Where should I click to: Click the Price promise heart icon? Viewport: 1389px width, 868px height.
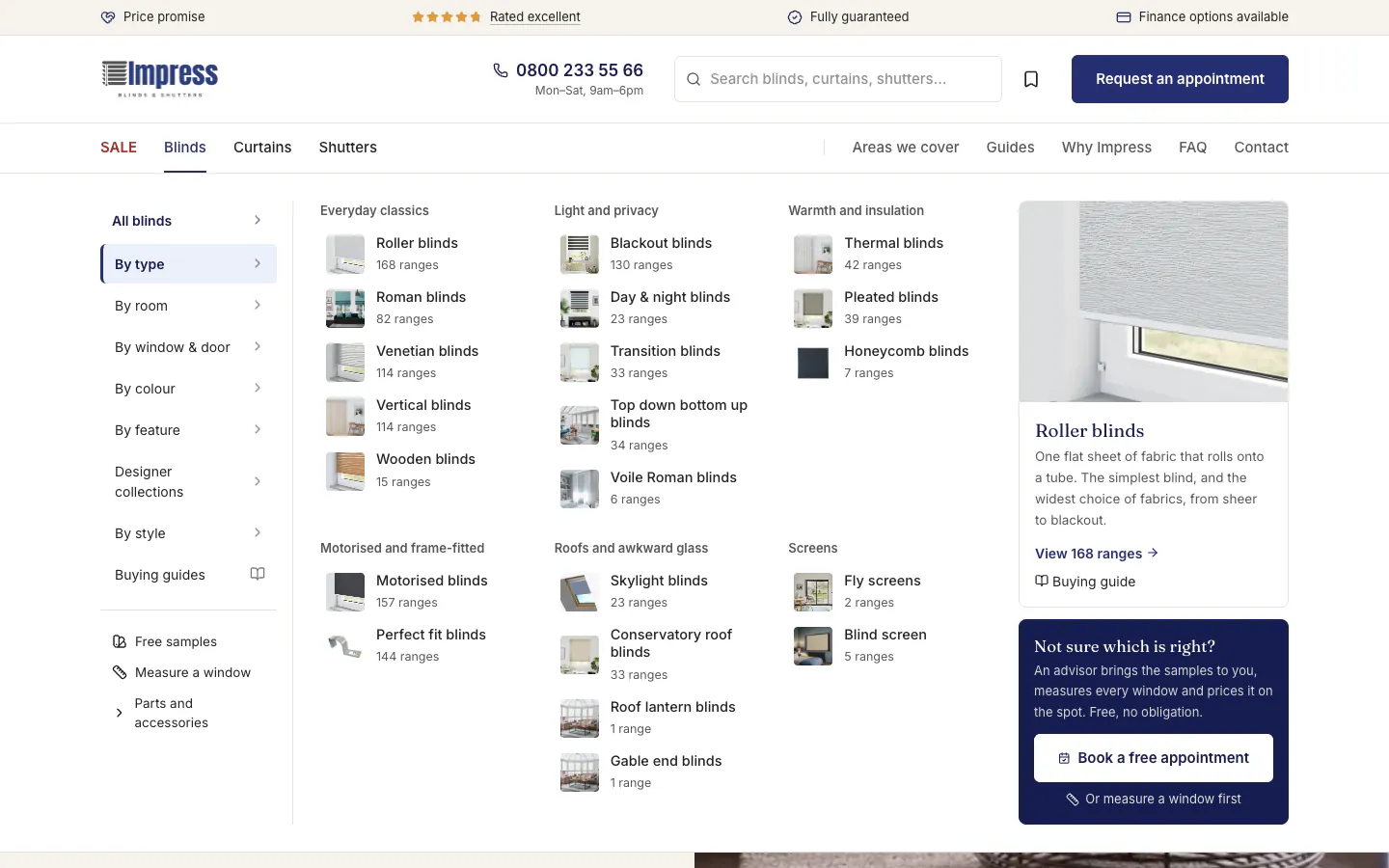[x=108, y=17]
